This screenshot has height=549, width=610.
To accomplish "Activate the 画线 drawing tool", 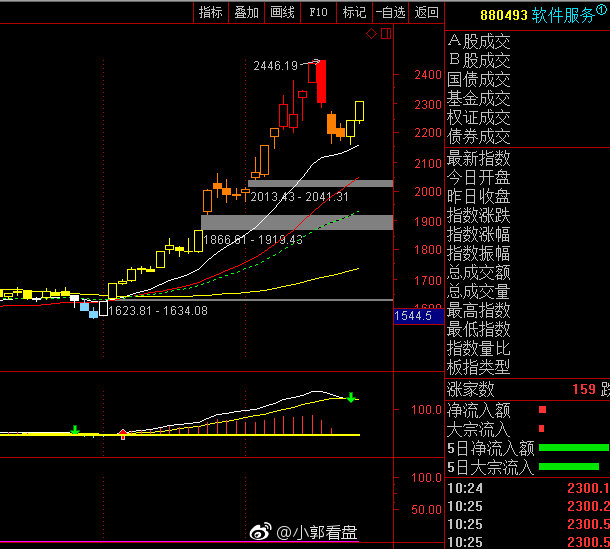I will (282, 12).
